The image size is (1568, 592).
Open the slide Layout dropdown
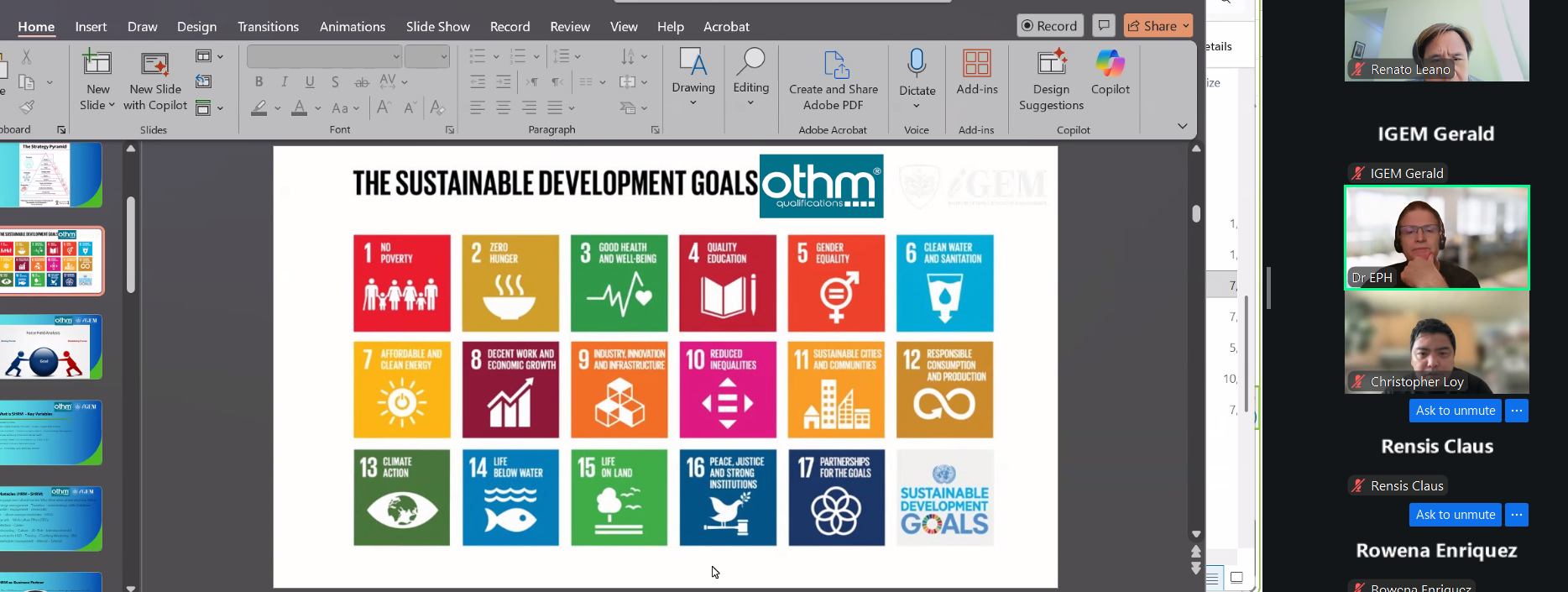[x=209, y=56]
